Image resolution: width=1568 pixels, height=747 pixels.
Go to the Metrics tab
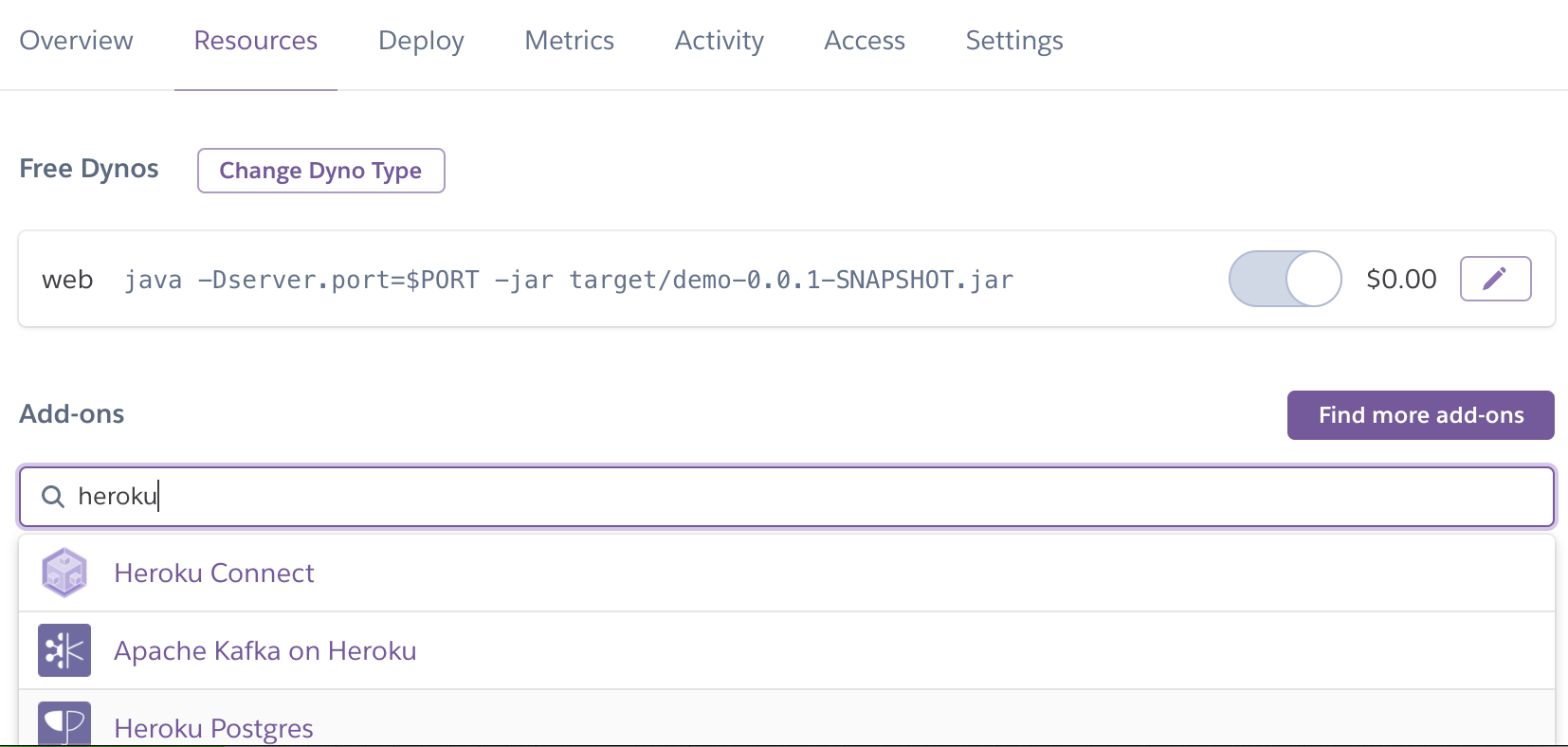coord(569,41)
